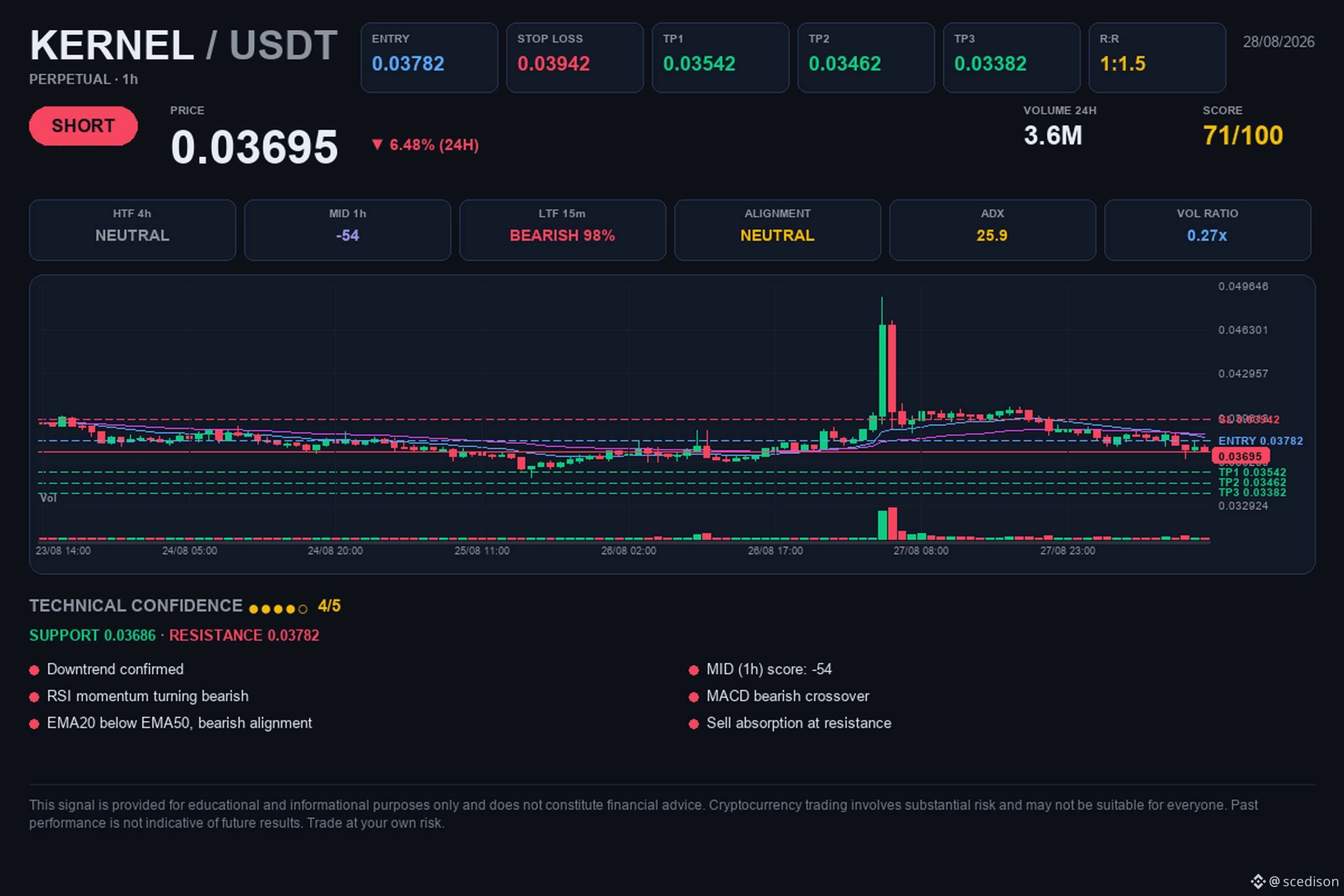Click the 4/5 confidence rating
Viewport: 1344px width, 896px height.
tap(329, 606)
